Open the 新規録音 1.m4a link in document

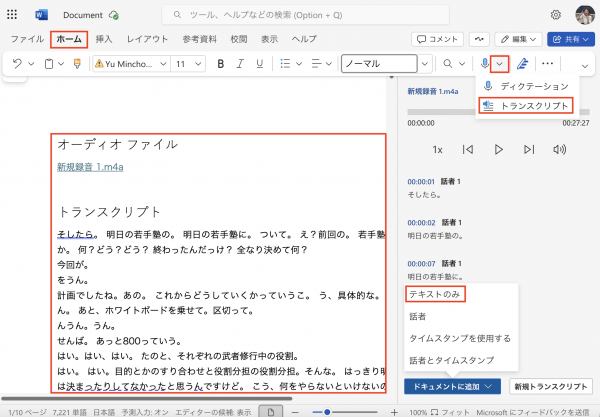tap(90, 167)
